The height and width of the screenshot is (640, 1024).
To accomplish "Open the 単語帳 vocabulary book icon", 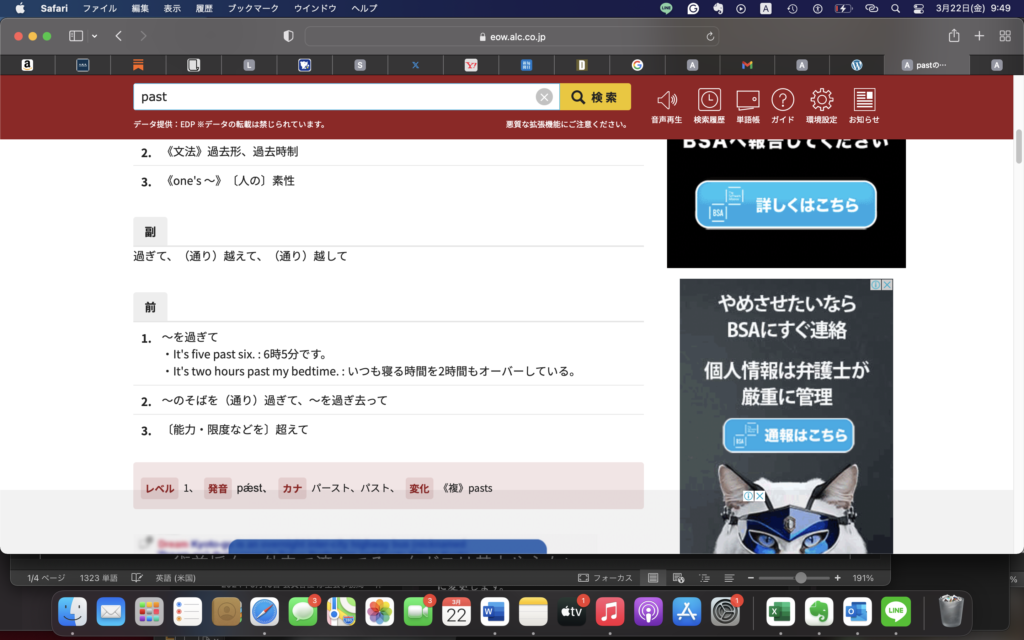I will 747,101.
